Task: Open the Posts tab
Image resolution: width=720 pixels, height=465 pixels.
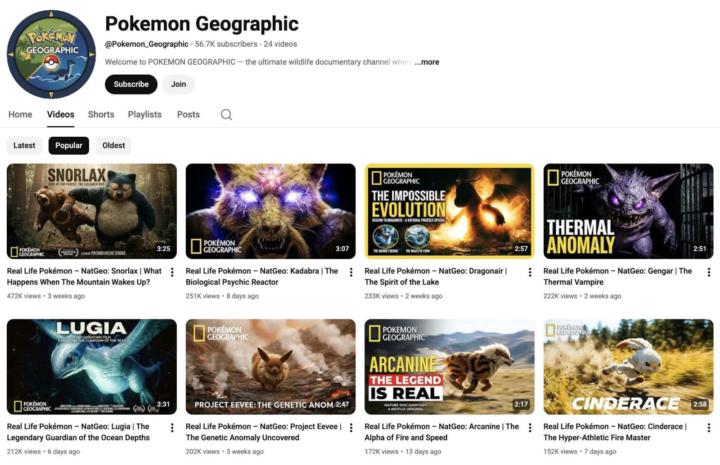Action: (x=188, y=114)
